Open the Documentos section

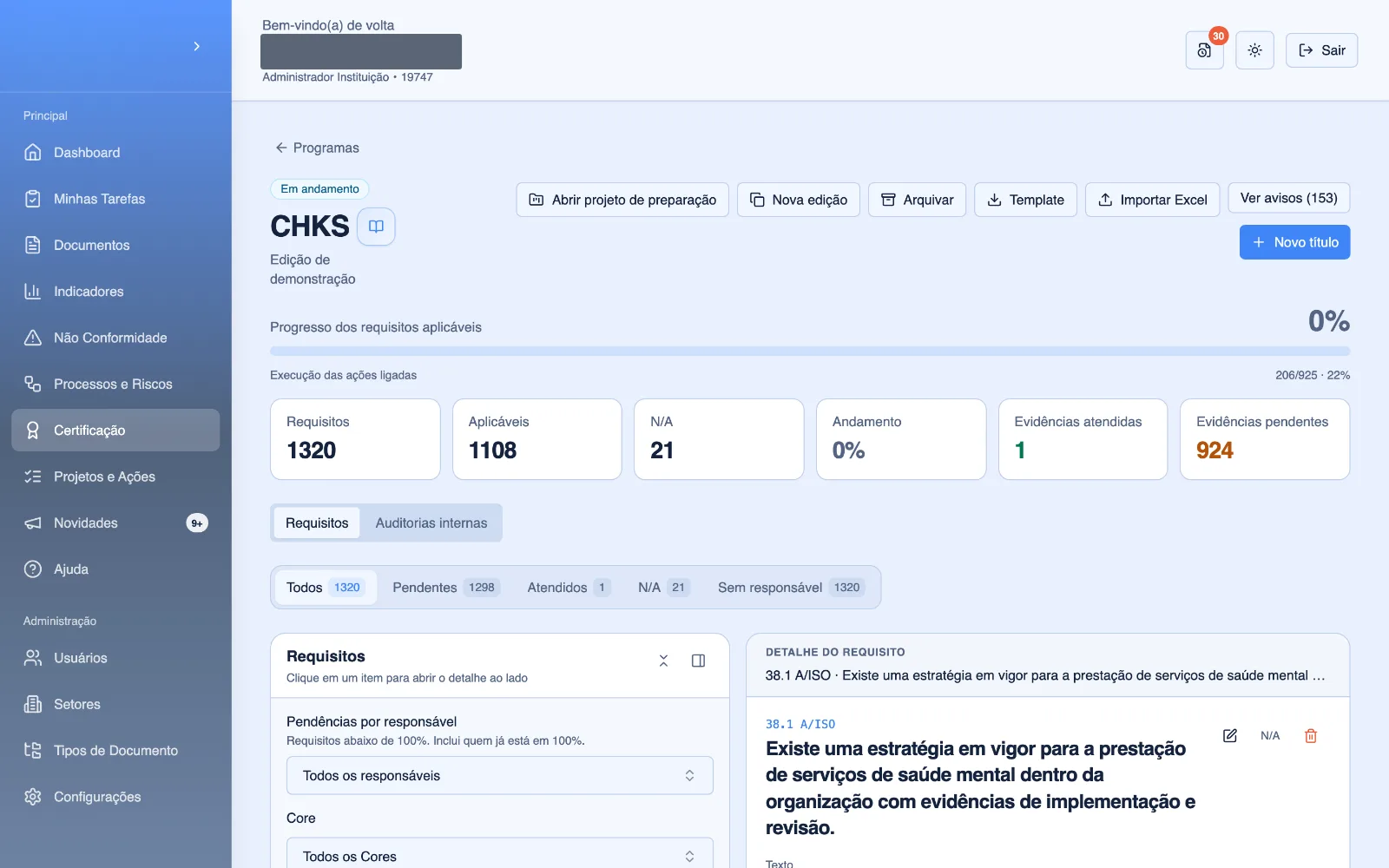[115, 245]
